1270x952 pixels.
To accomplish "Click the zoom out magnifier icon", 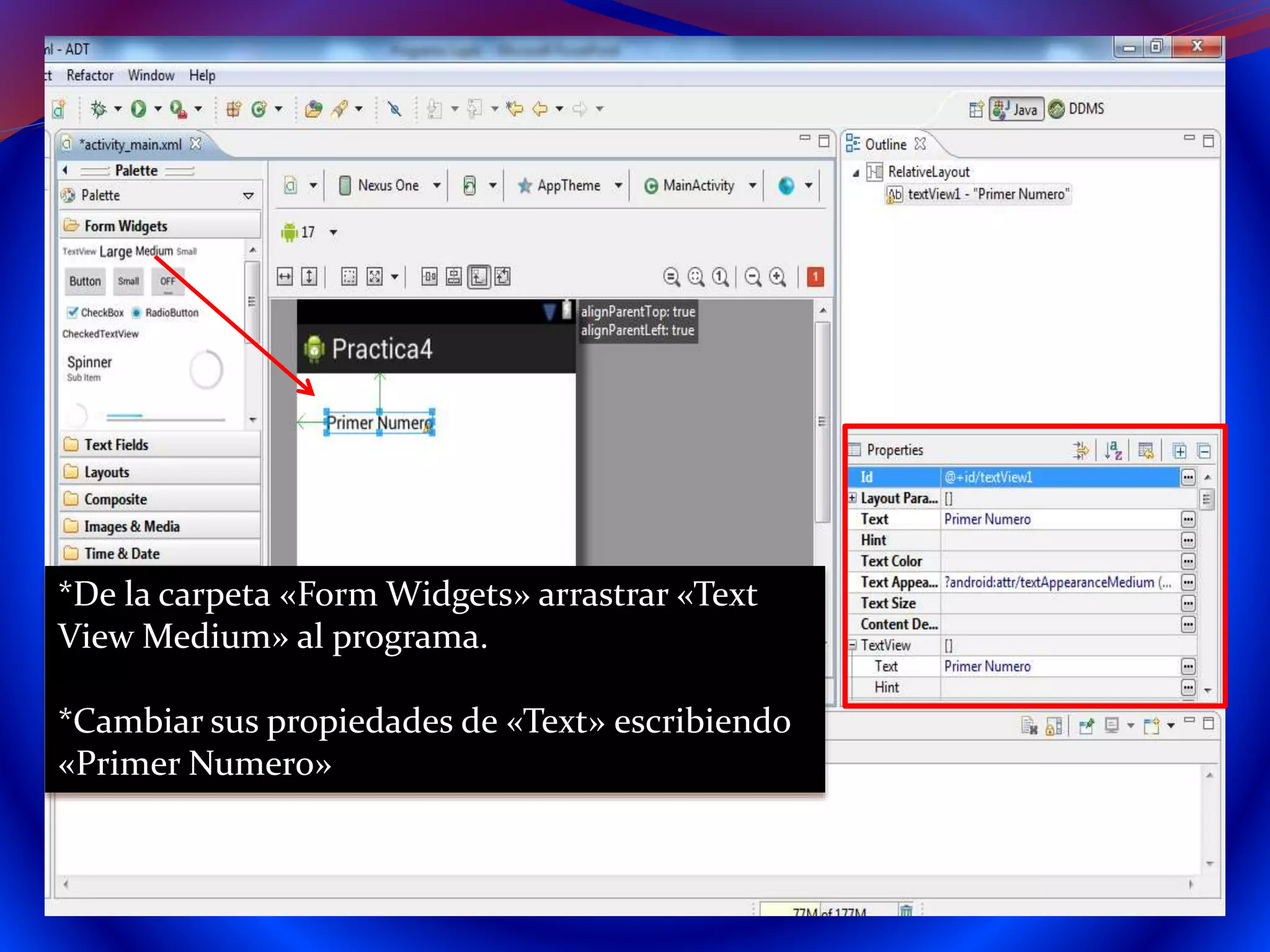I will (x=753, y=277).
